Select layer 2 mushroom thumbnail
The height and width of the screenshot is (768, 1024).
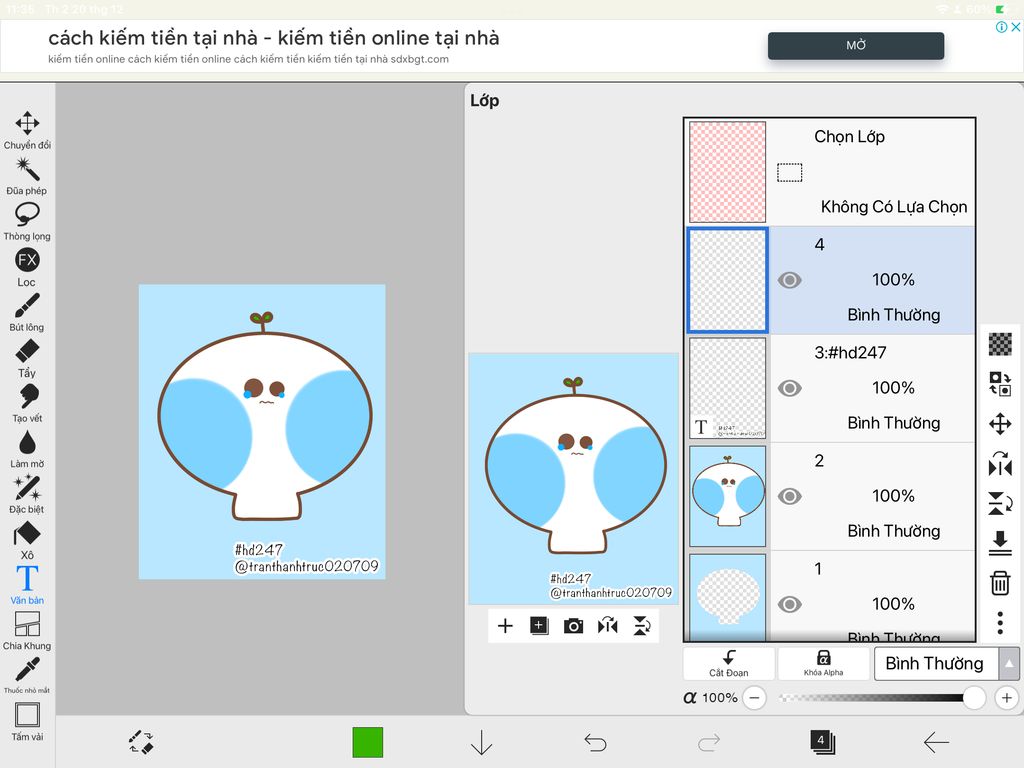pyautogui.click(x=728, y=496)
